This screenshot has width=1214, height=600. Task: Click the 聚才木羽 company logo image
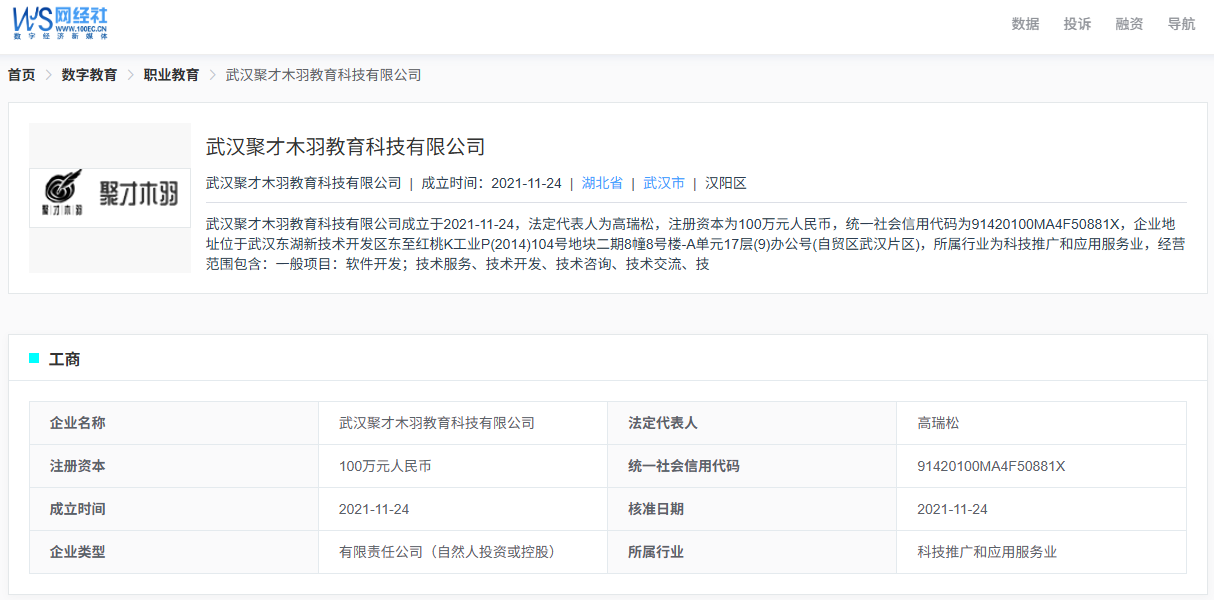point(110,198)
